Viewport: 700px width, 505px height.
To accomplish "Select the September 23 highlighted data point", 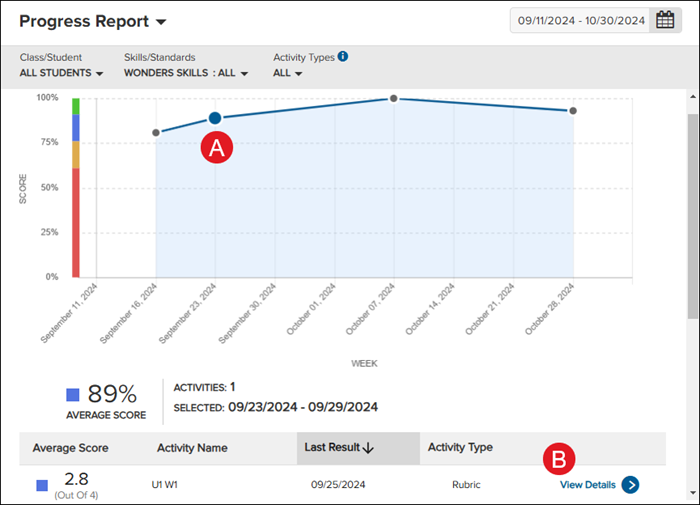I will (x=215, y=118).
